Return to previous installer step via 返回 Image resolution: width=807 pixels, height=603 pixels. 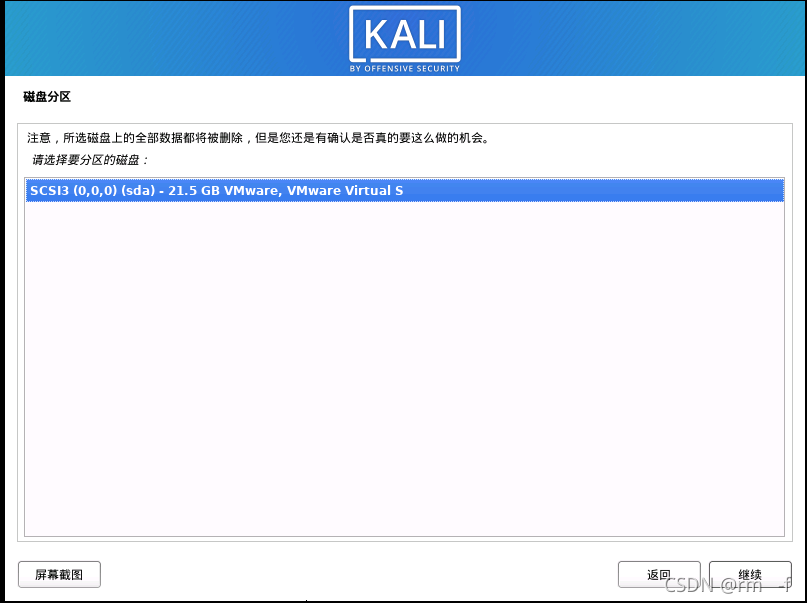click(x=659, y=574)
